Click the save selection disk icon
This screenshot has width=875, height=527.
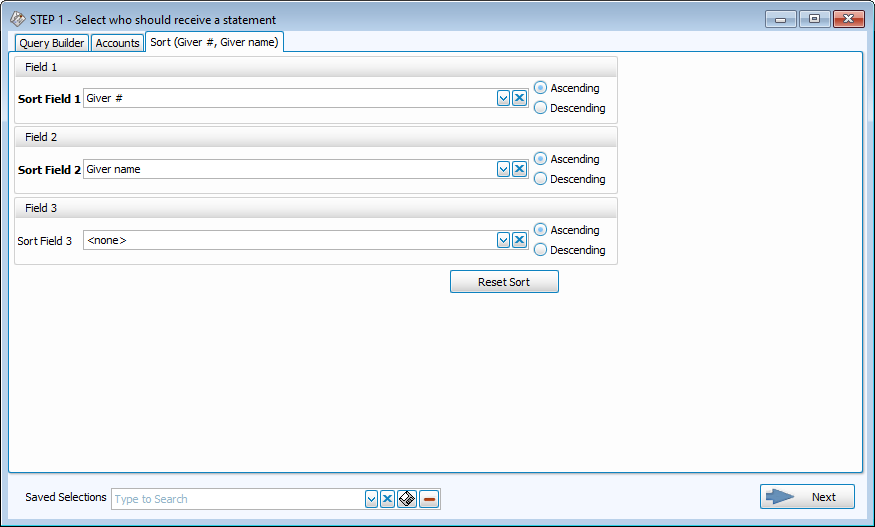click(407, 499)
